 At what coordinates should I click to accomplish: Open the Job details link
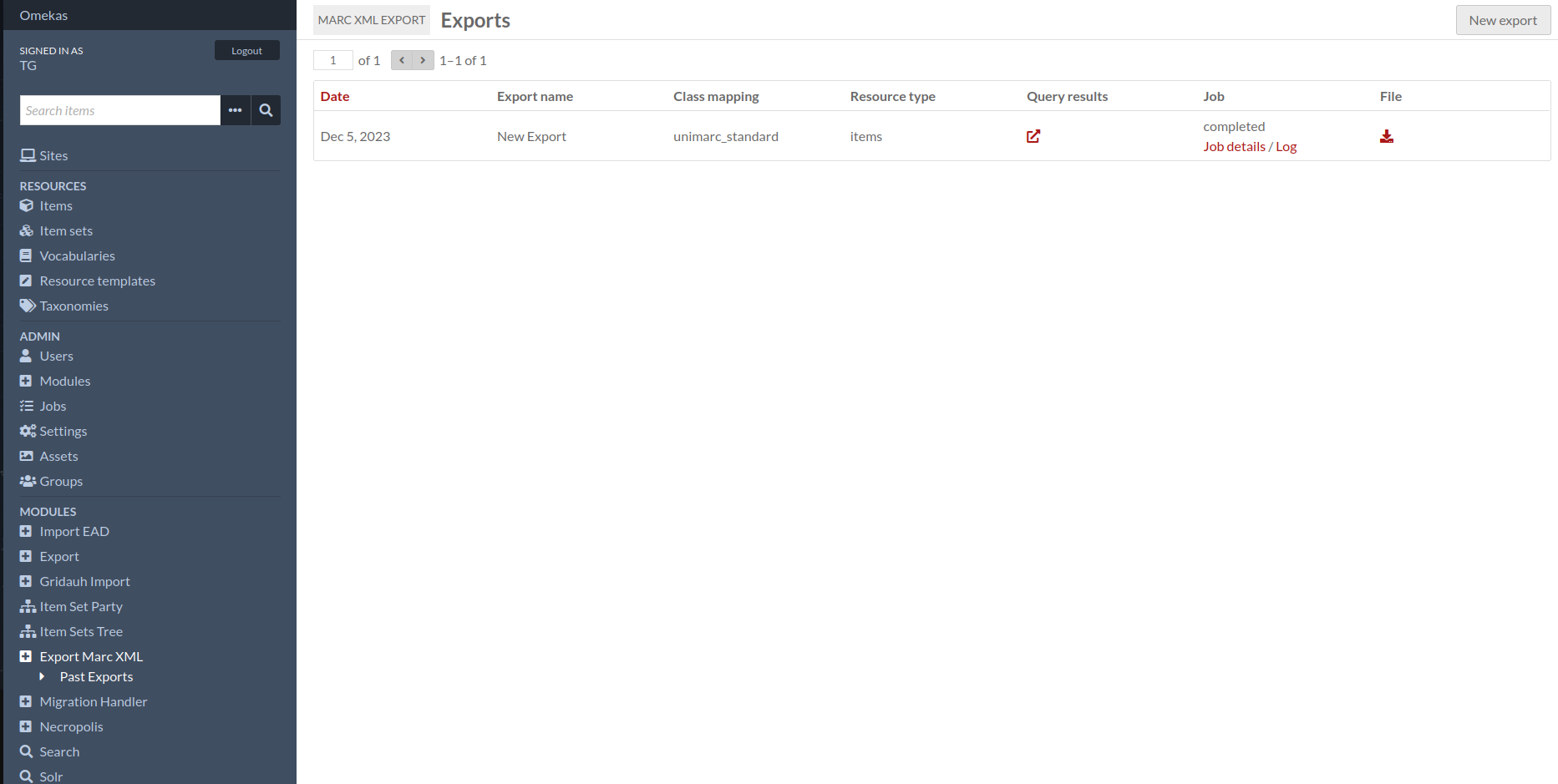[1234, 146]
